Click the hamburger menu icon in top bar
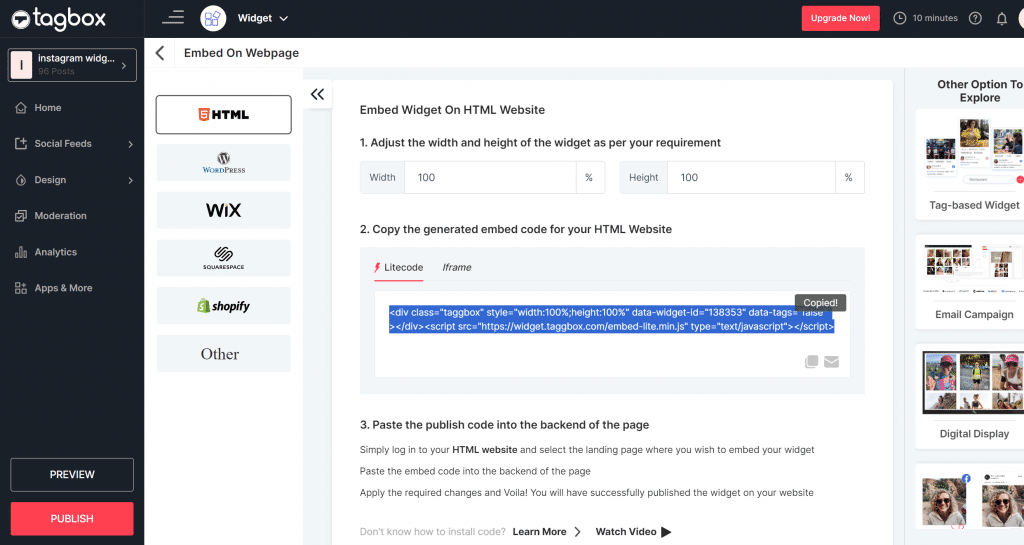Image resolution: width=1024 pixels, height=545 pixels. (173, 17)
